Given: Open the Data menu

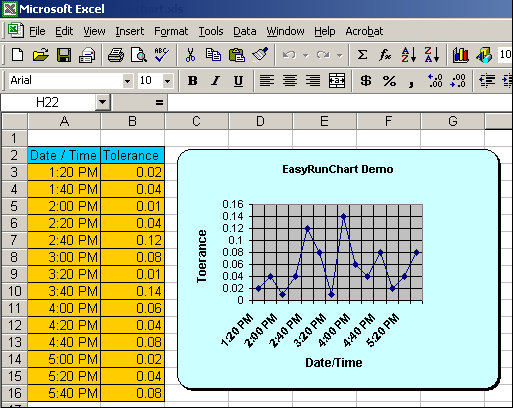Looking at the screenshot, I should click(x=245, y=31).
